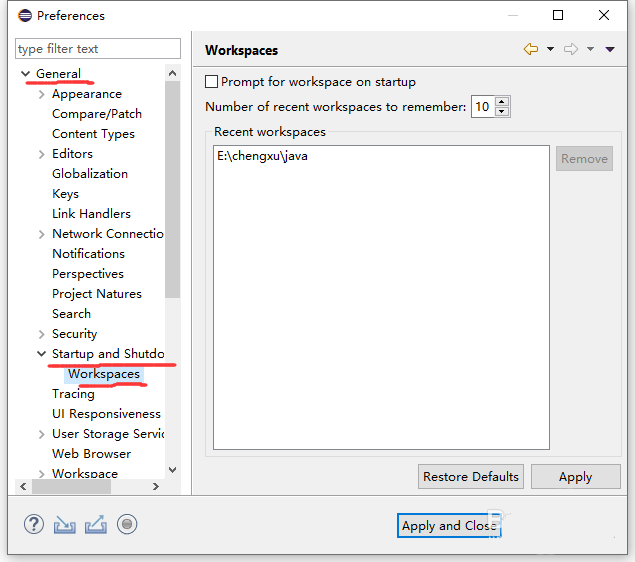Click the Eclipse icon in title bar
This screenshot has width=635, height=562.
(x=25, y=15)
